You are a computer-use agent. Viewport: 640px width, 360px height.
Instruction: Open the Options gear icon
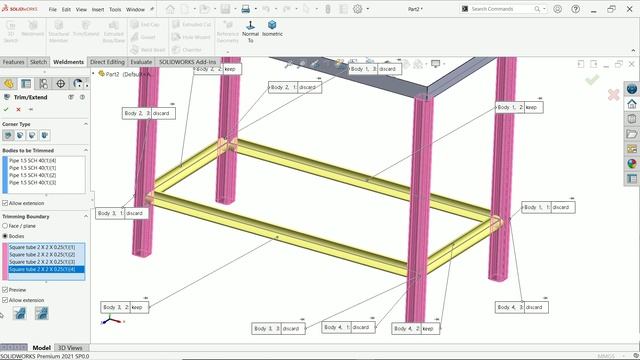coord(358,9)
